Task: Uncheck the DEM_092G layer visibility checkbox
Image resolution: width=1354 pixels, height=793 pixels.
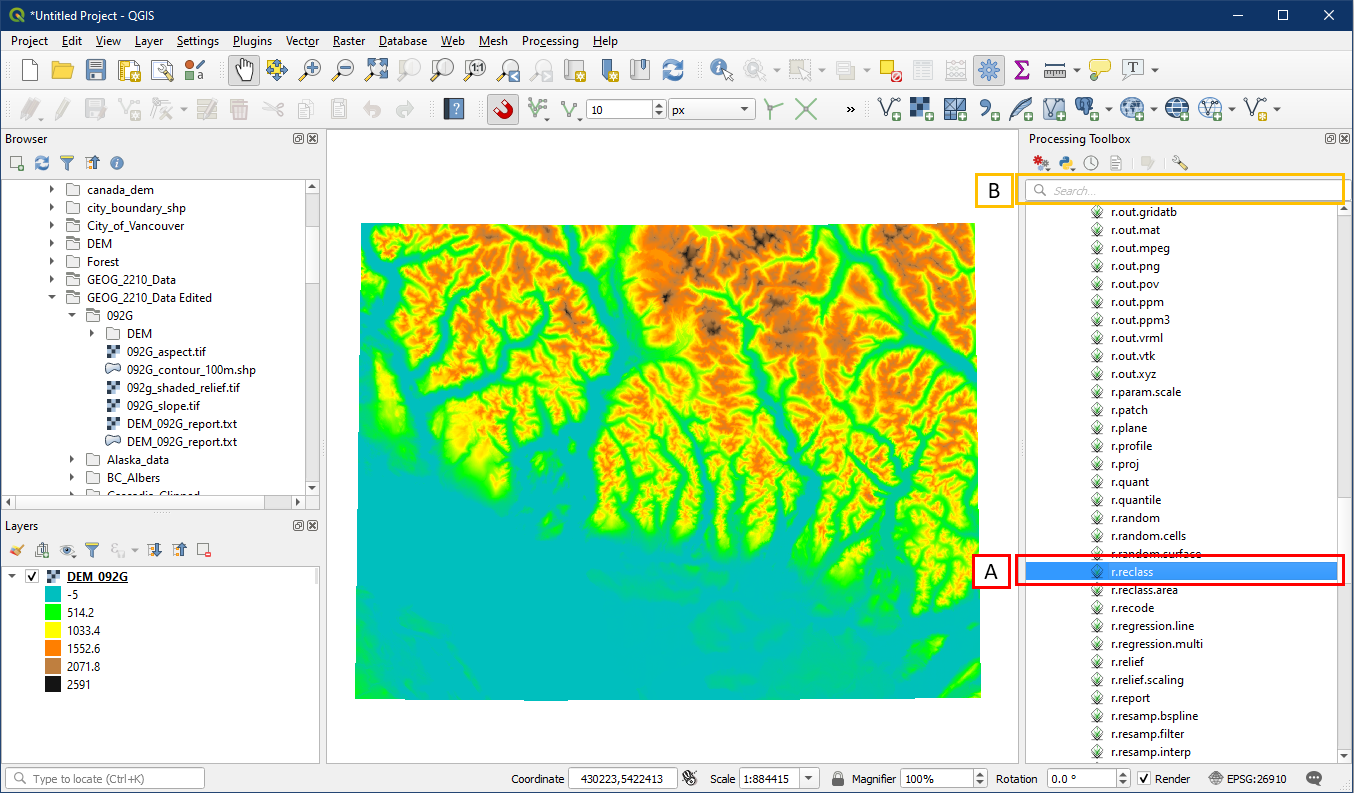Action: (32, 577)
